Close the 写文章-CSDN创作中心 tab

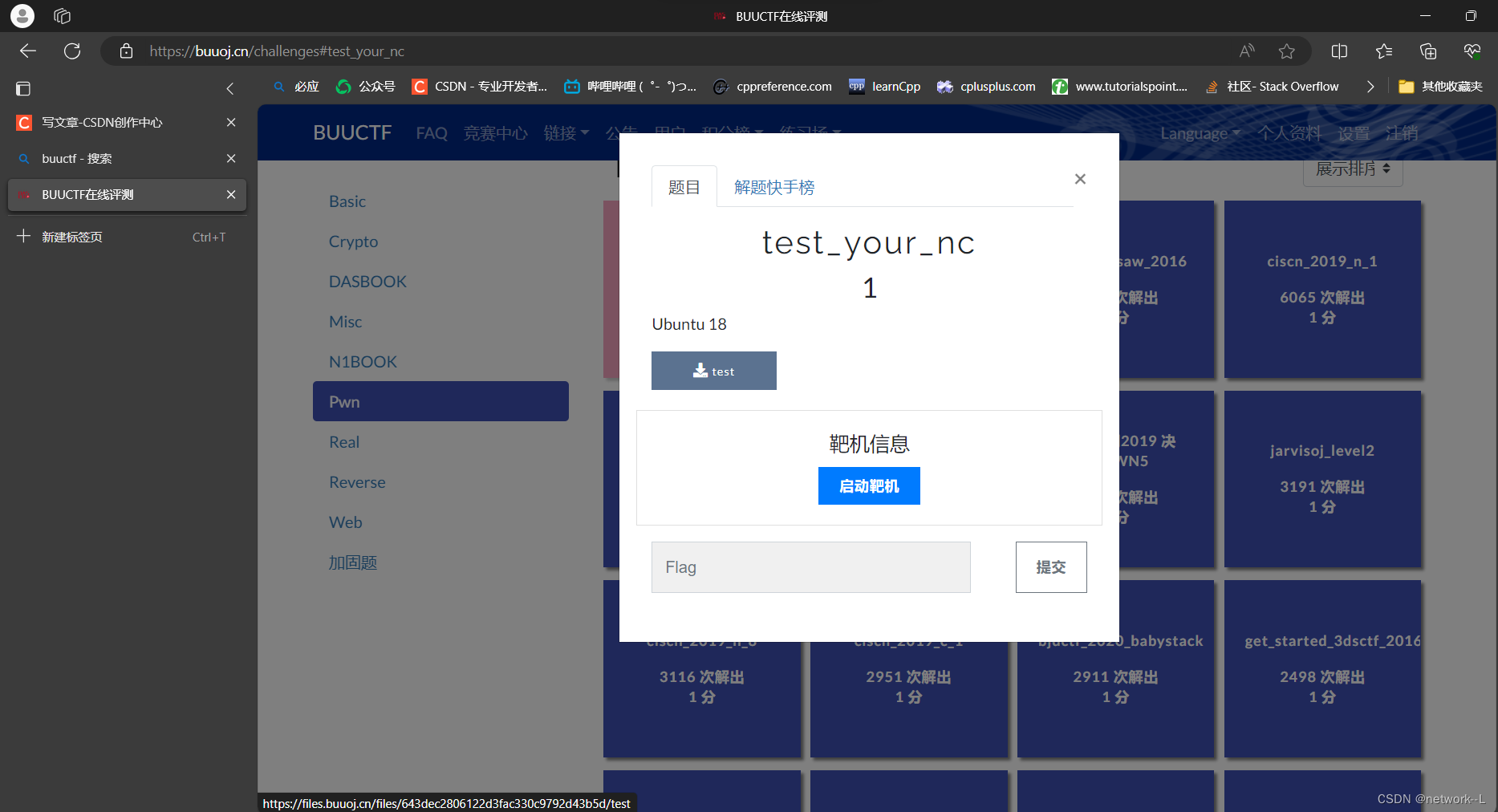tap(231, 122)
